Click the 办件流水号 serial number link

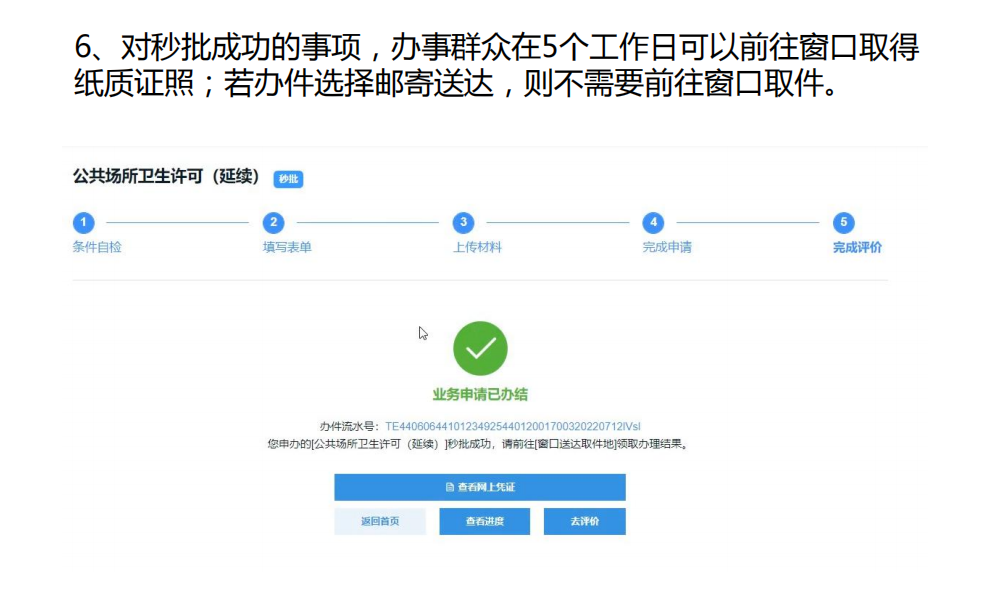pyautogui.click(x=513, y=426)
